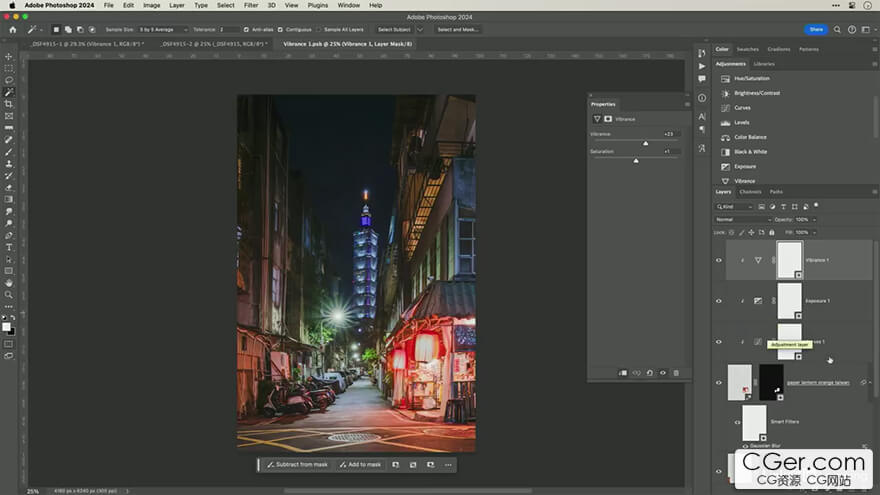Select the Type tool
The height and width of the screenshot is (495, 880).
[x=9, y=247]
